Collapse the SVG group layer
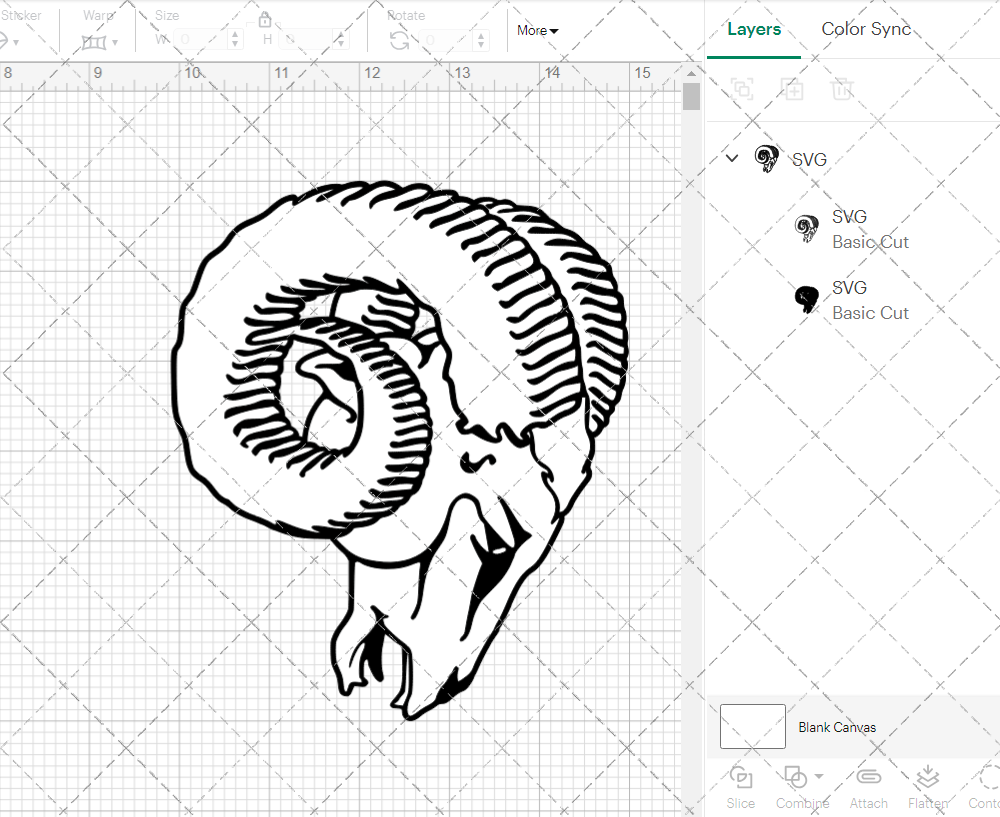 pos(732,158)
